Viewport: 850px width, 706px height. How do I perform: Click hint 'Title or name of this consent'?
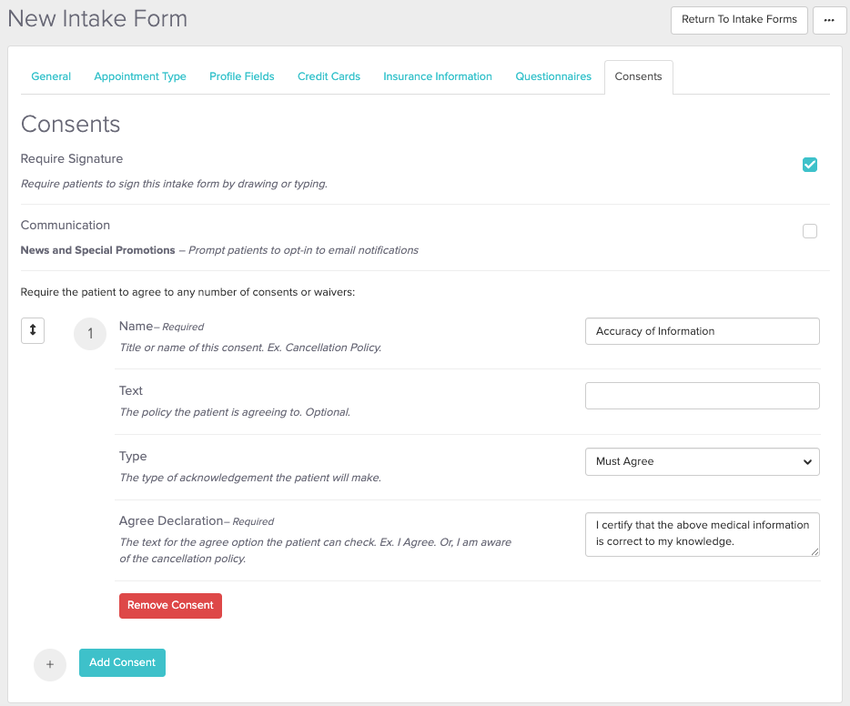(x=250, y=347)
